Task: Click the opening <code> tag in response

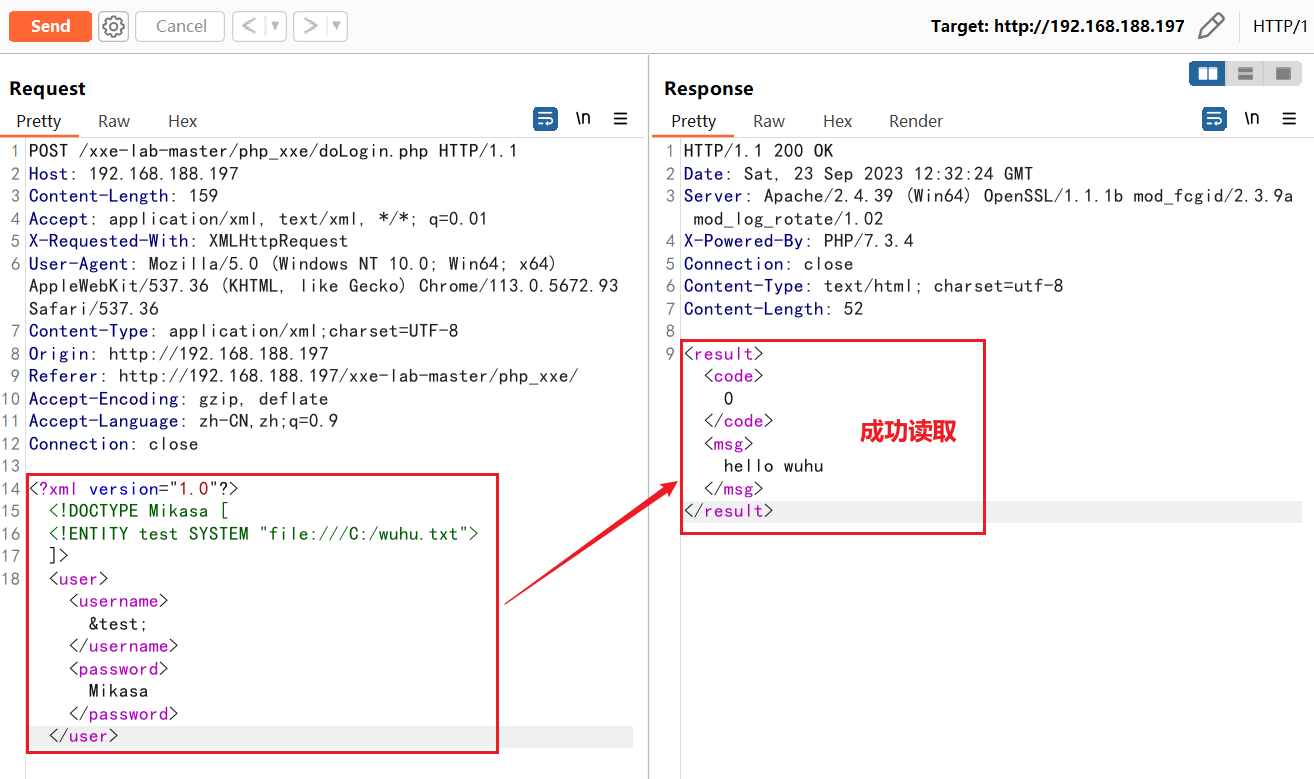Action: point(733,376)
